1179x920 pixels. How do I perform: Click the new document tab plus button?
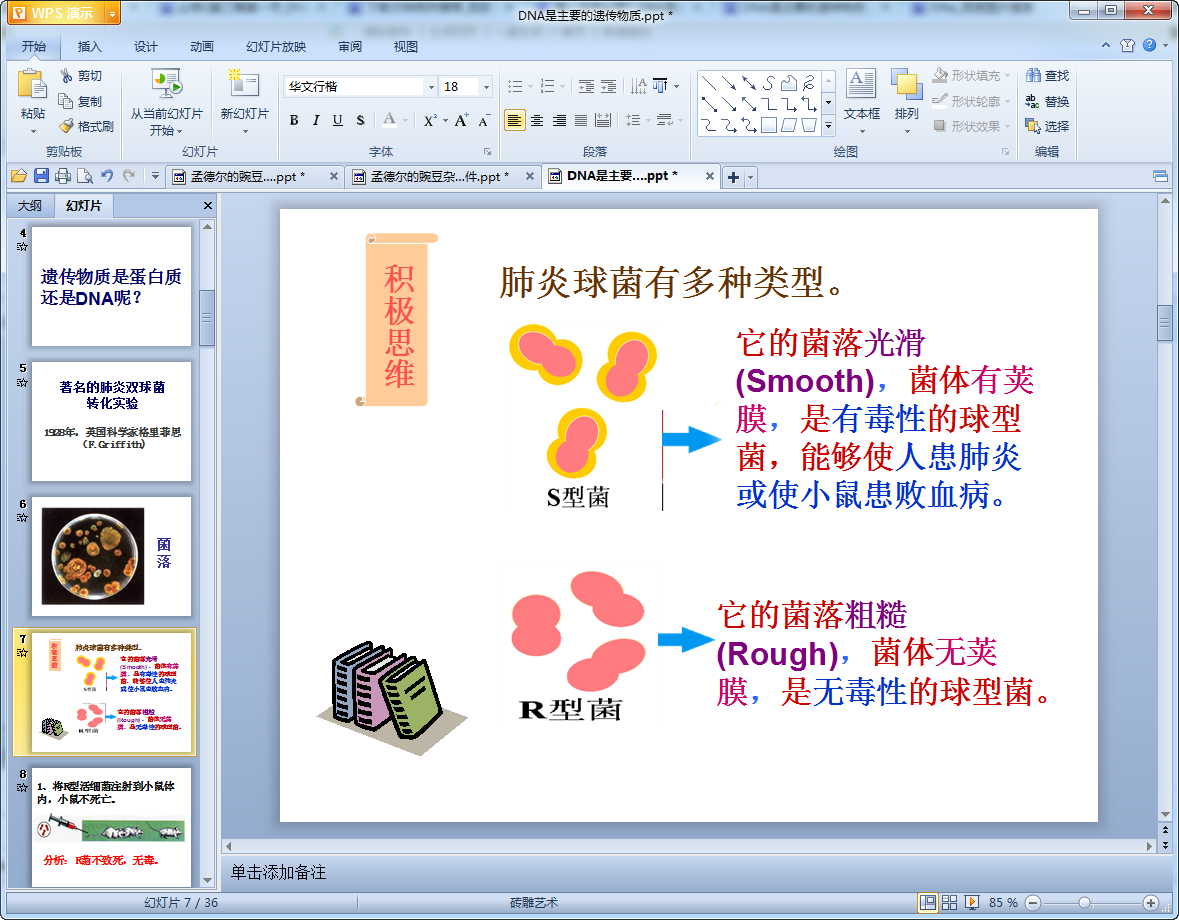point(732,177)
